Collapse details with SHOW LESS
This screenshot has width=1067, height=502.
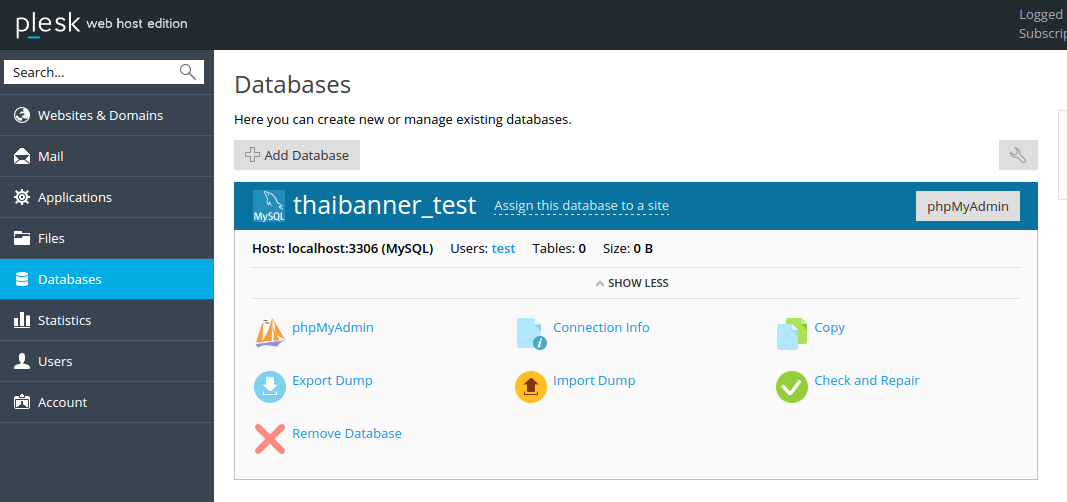click(x=632, y=283)
